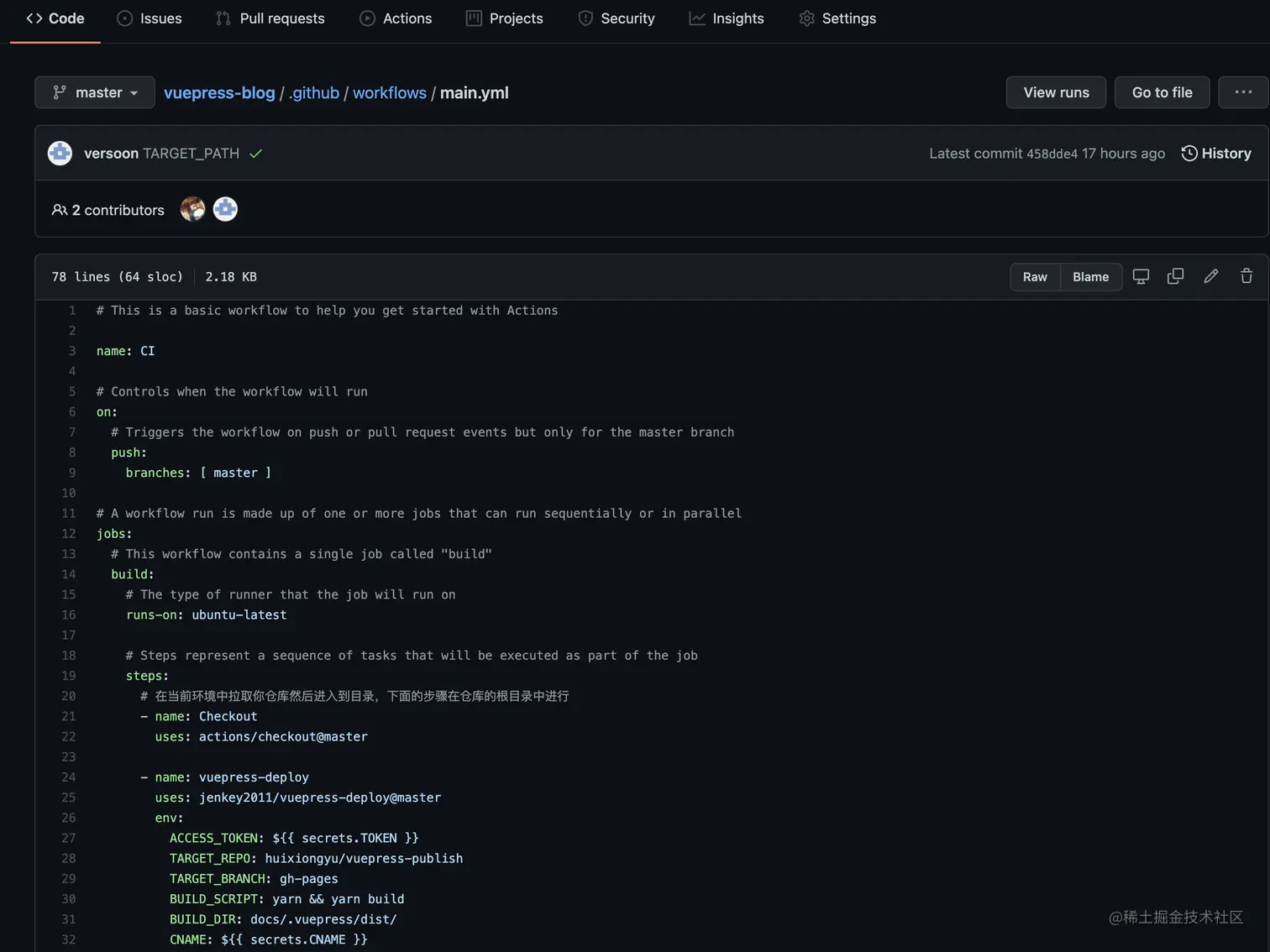The image size is (1270, 952).
Task: Open the Code tab
Action: (55, 18)
